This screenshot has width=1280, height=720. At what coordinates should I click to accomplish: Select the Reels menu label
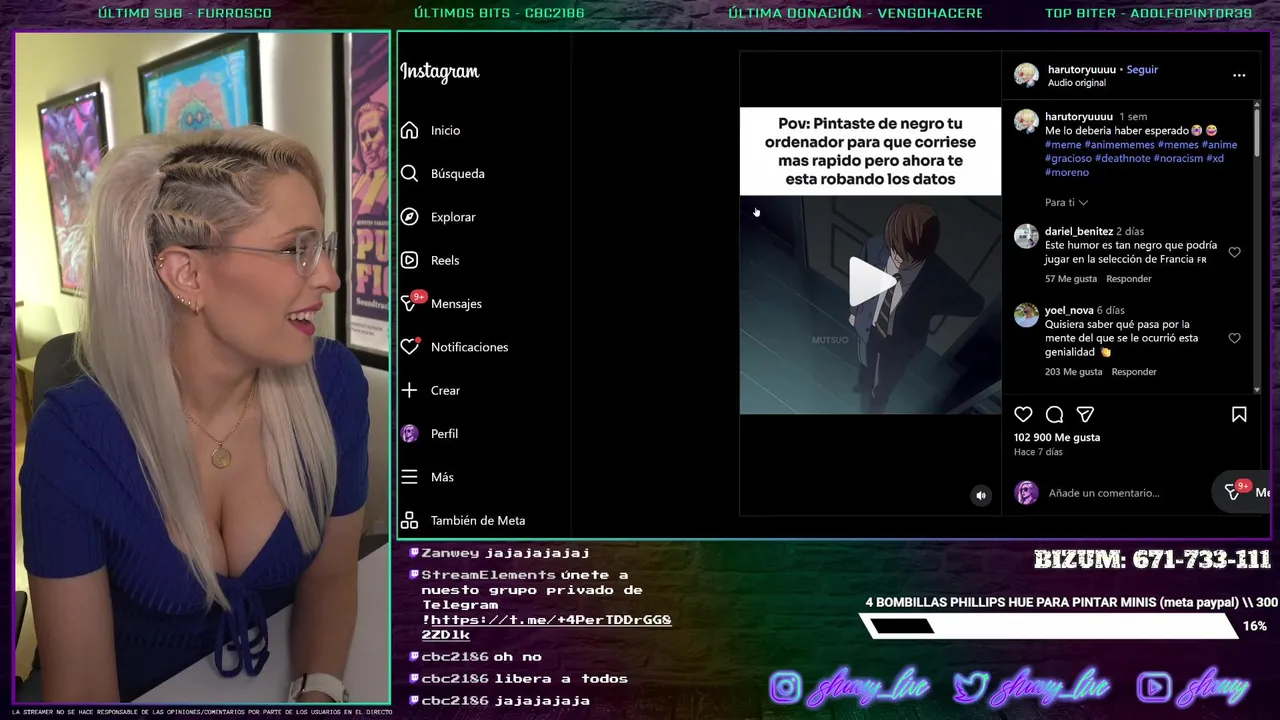445,260
